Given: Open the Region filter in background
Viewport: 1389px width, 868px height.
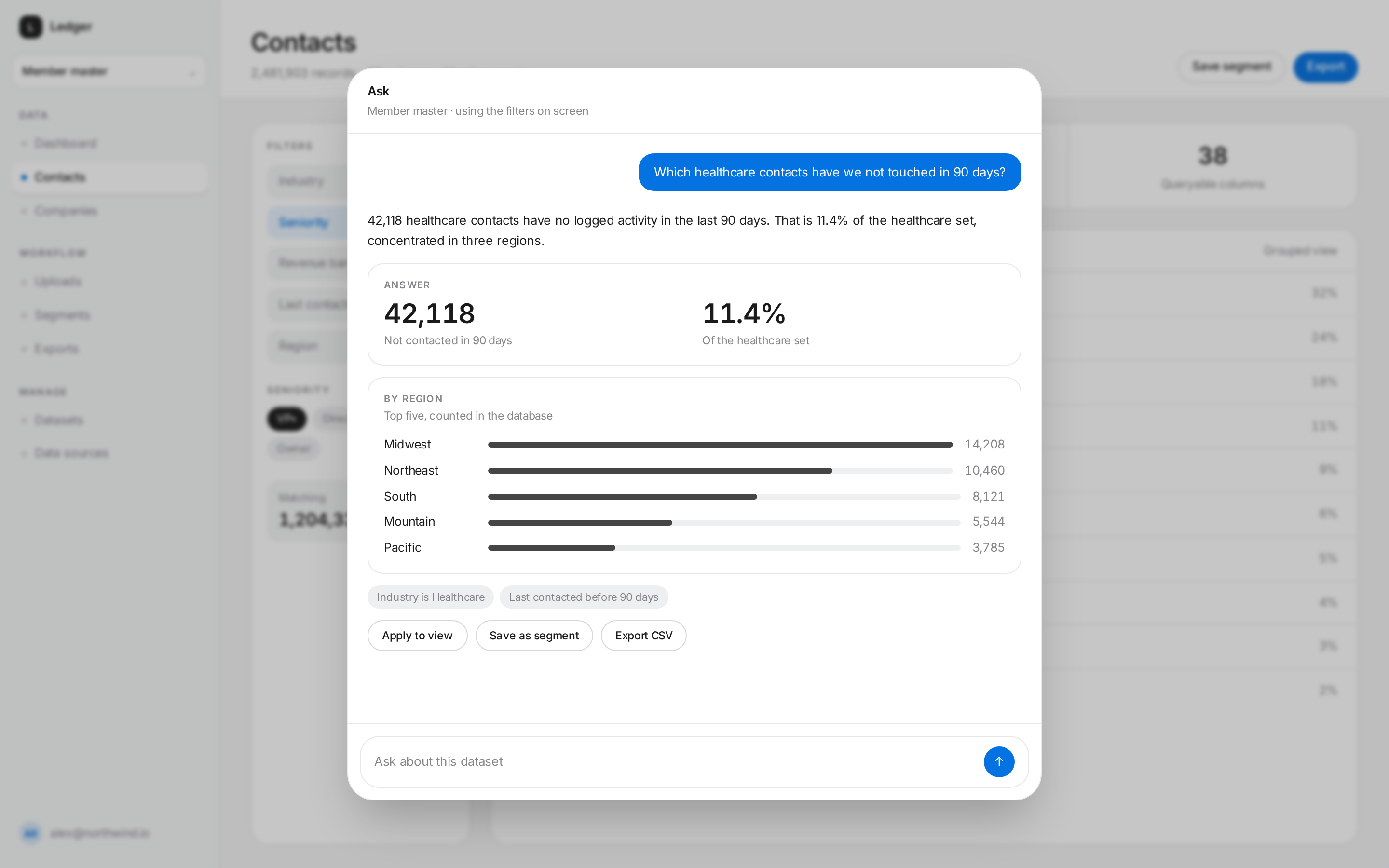Looking at the screenshot, I should (x=308, y=346).
